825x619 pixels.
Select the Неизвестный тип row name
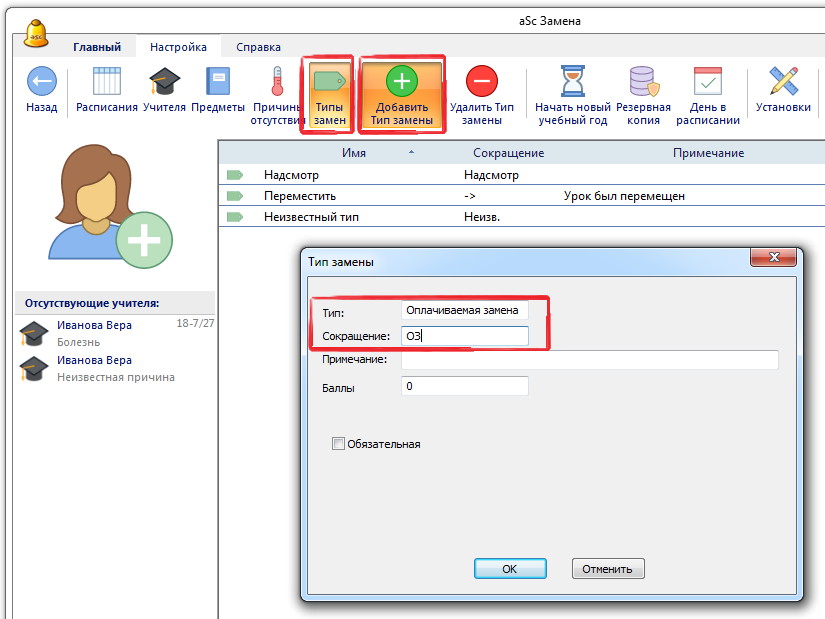point(311,217)
